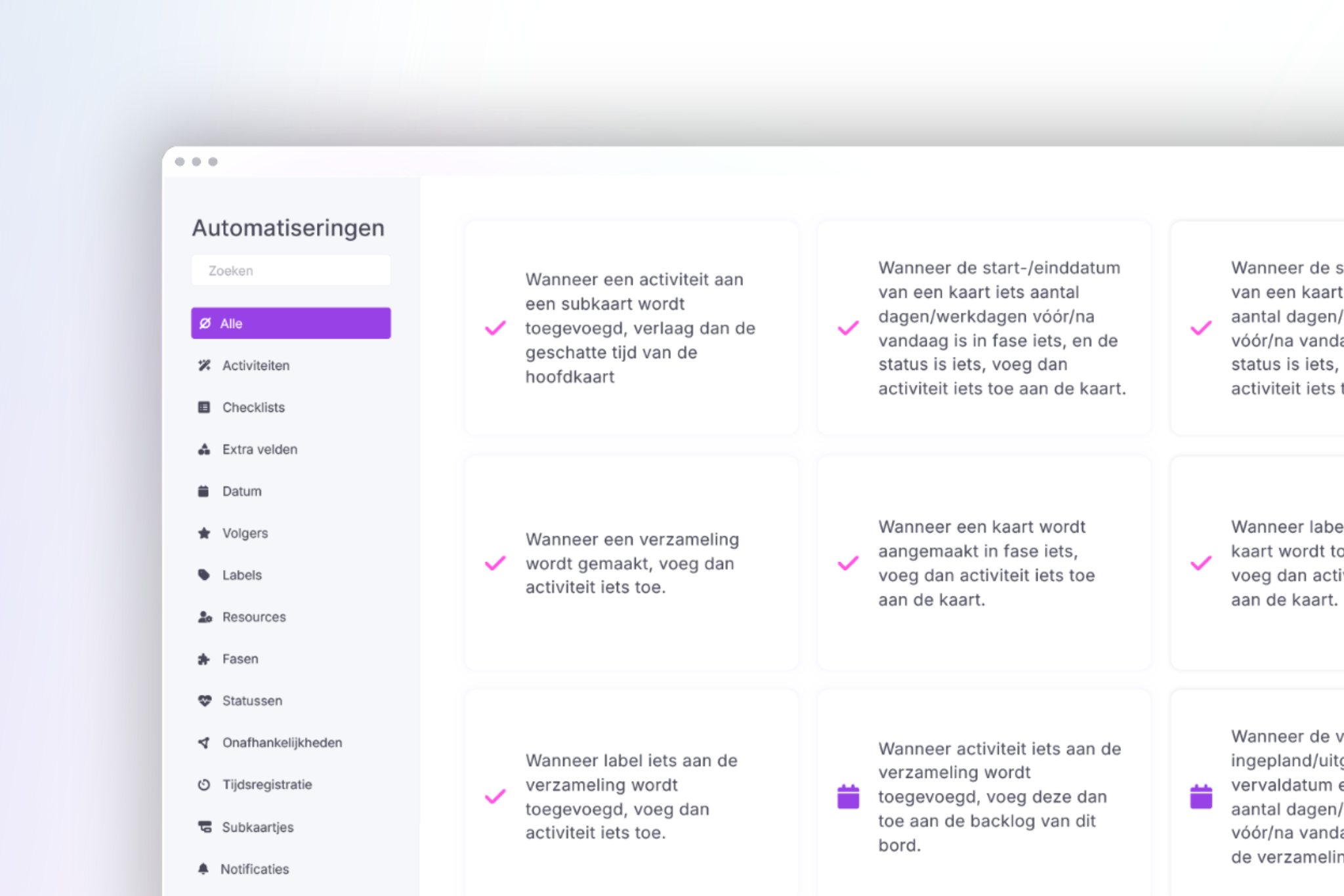The image size is (1344, 896).
Task: Click the automation about verlaag geschatte tijd van hoofdkaart
Action: click(x=631, y=327)
